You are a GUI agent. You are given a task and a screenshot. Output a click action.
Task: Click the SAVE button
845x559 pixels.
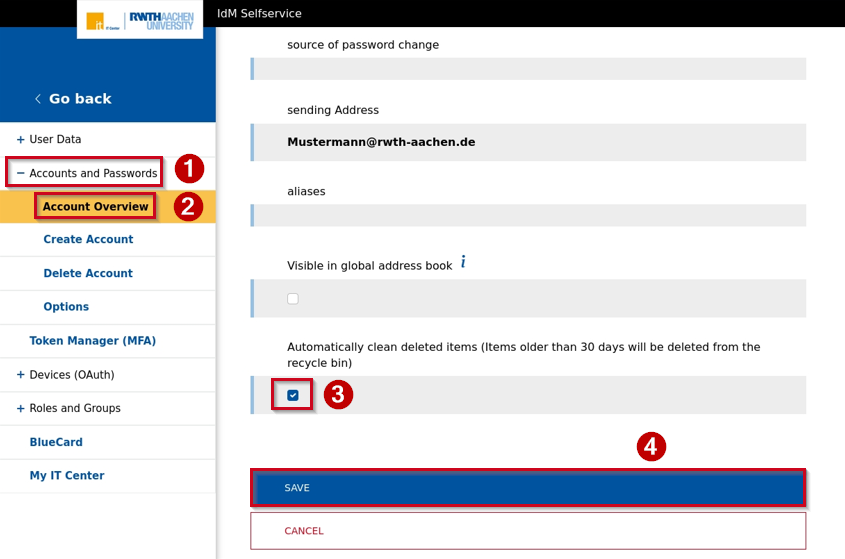(528, 488)
